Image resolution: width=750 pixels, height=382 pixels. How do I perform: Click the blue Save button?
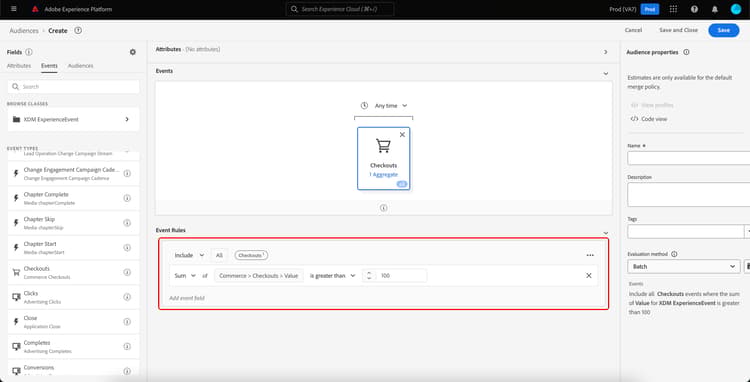point(724,30)
